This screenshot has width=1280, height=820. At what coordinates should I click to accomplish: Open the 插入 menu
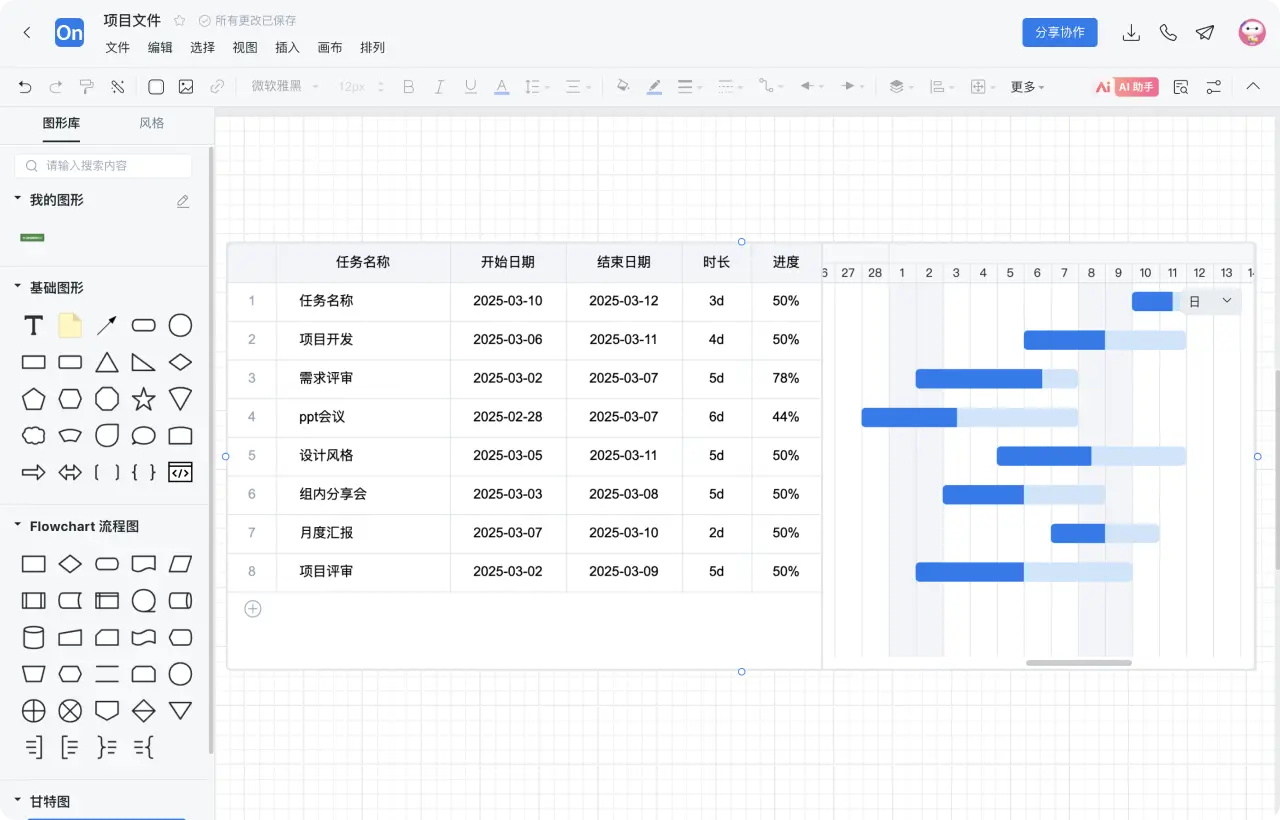click(x=287, y=47)
